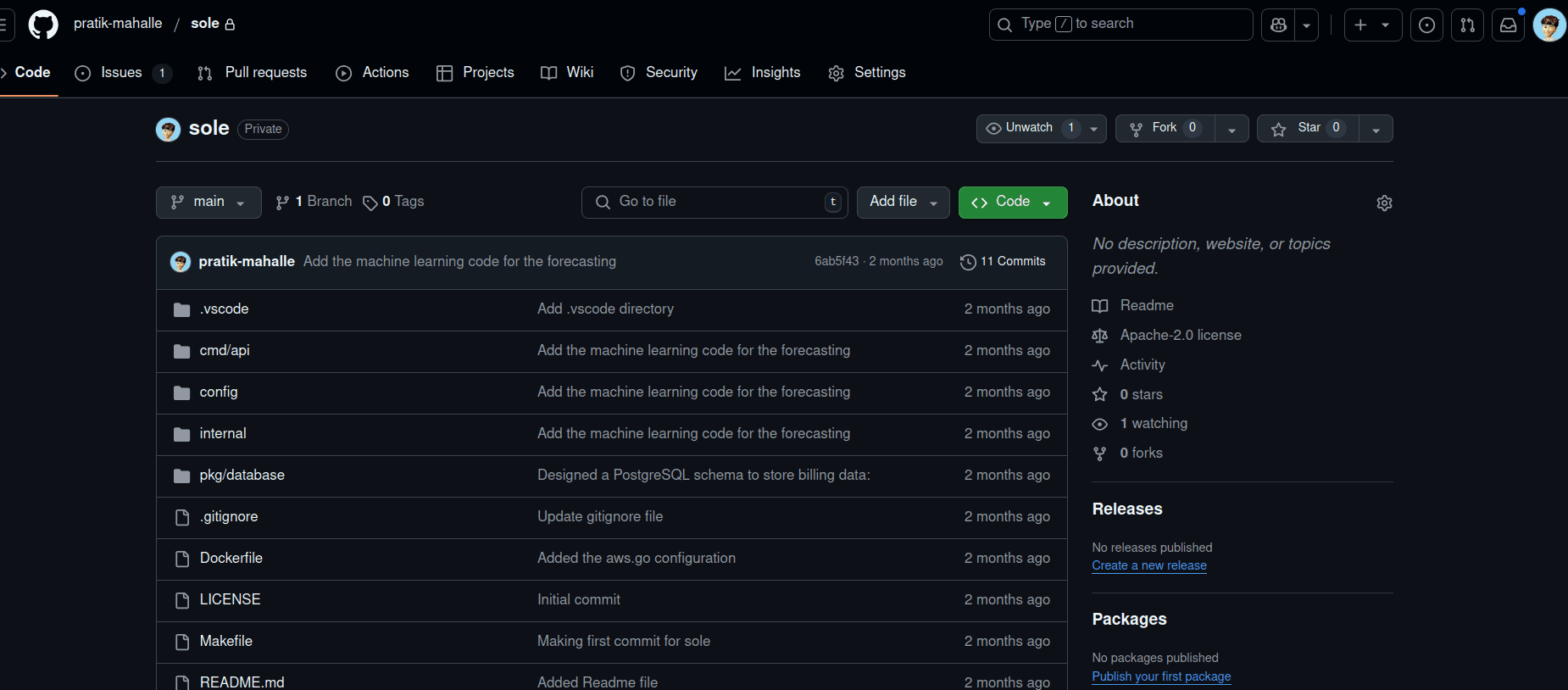Switch to the Insights tab
The image size is (1568, 690).
tap(763, 73)
